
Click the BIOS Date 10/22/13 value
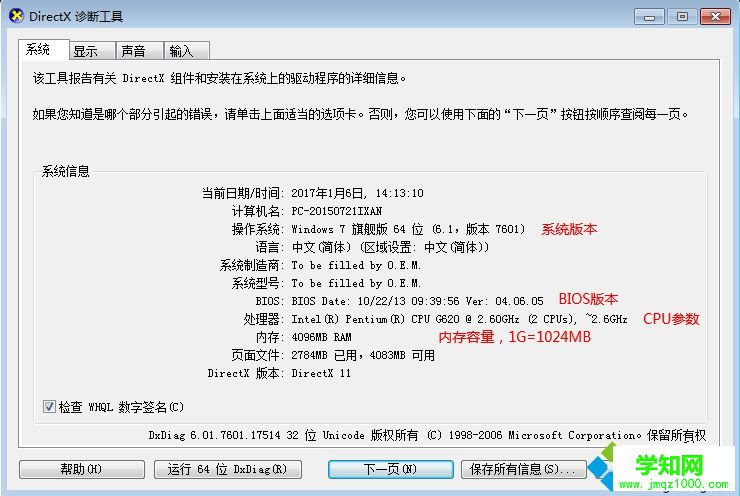(417, 301)
